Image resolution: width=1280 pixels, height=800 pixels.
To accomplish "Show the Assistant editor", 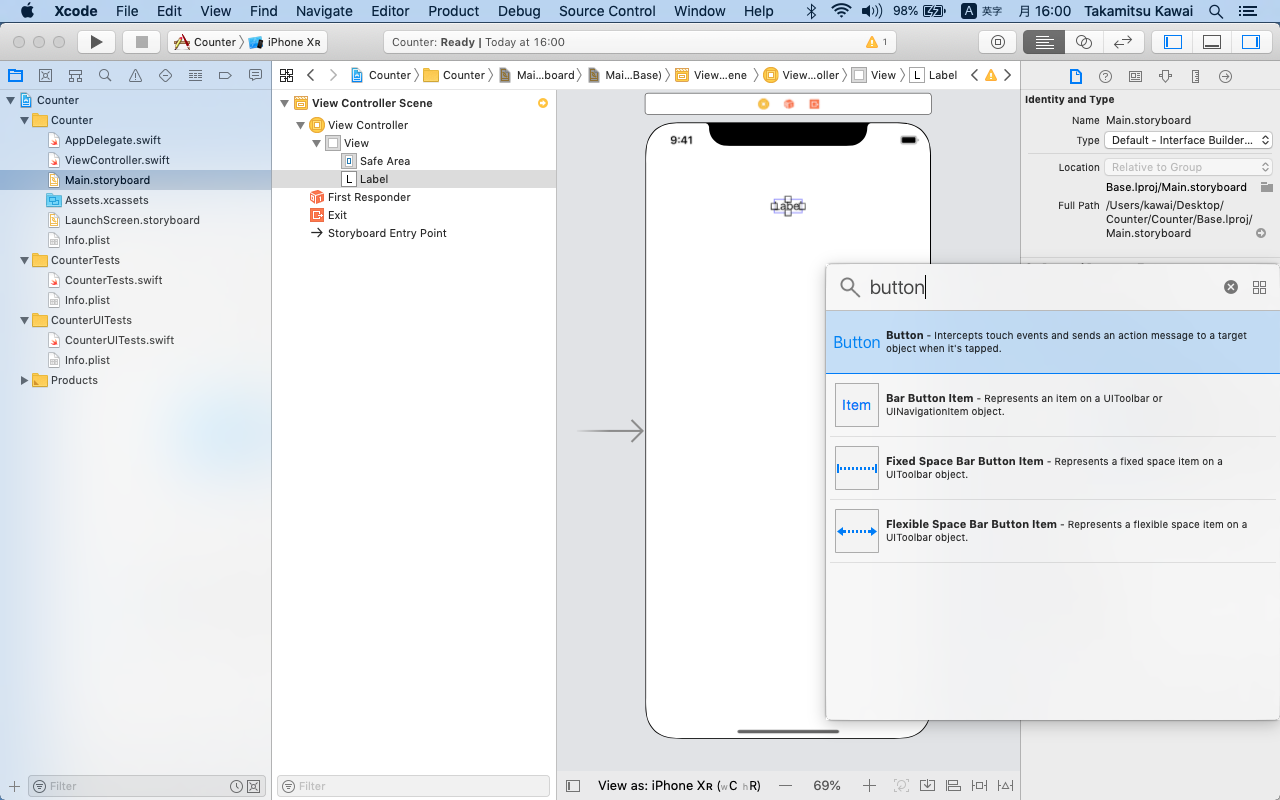I will (1083, 42).
